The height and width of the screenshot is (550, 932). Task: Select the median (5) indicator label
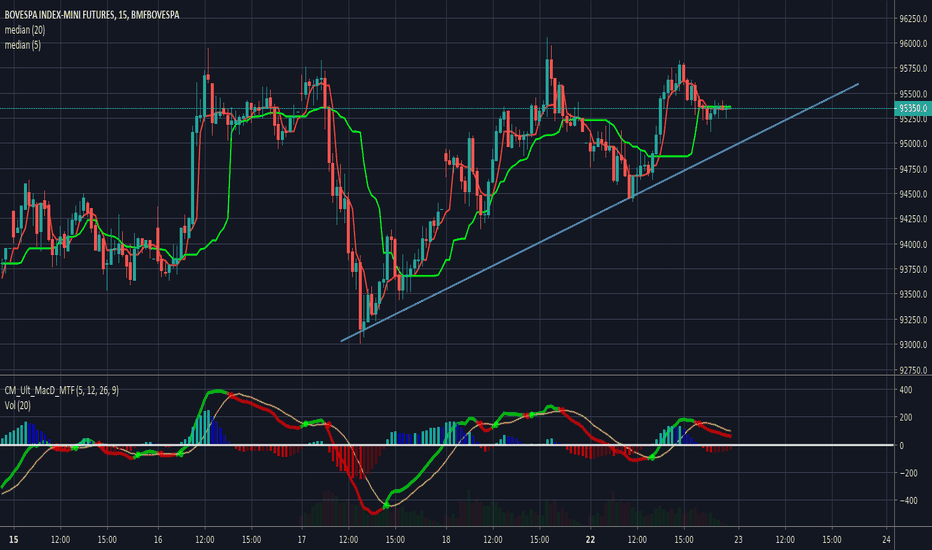click(x=23, y=45)
